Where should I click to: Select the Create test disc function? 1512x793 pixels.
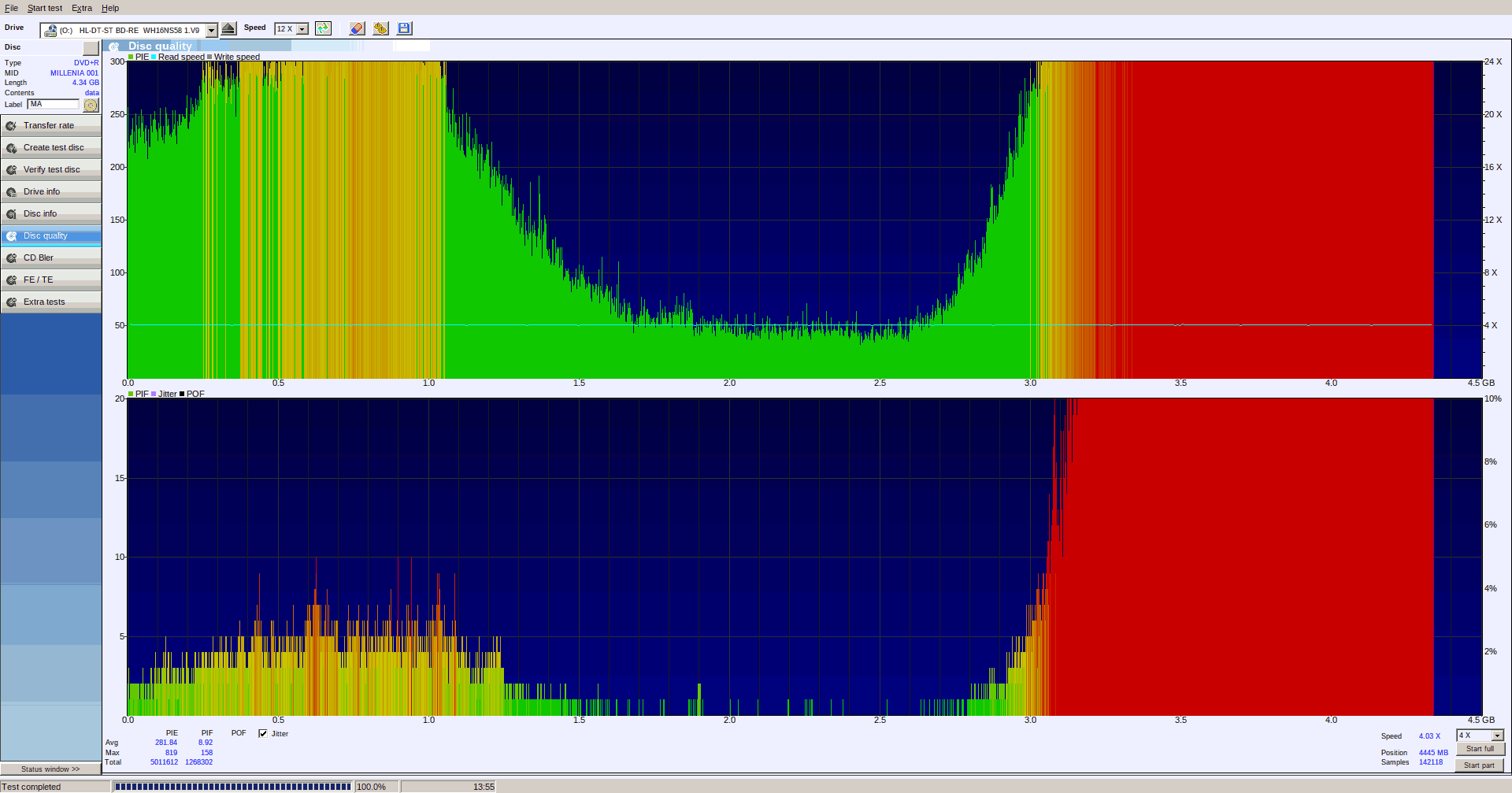click(50, 146)
